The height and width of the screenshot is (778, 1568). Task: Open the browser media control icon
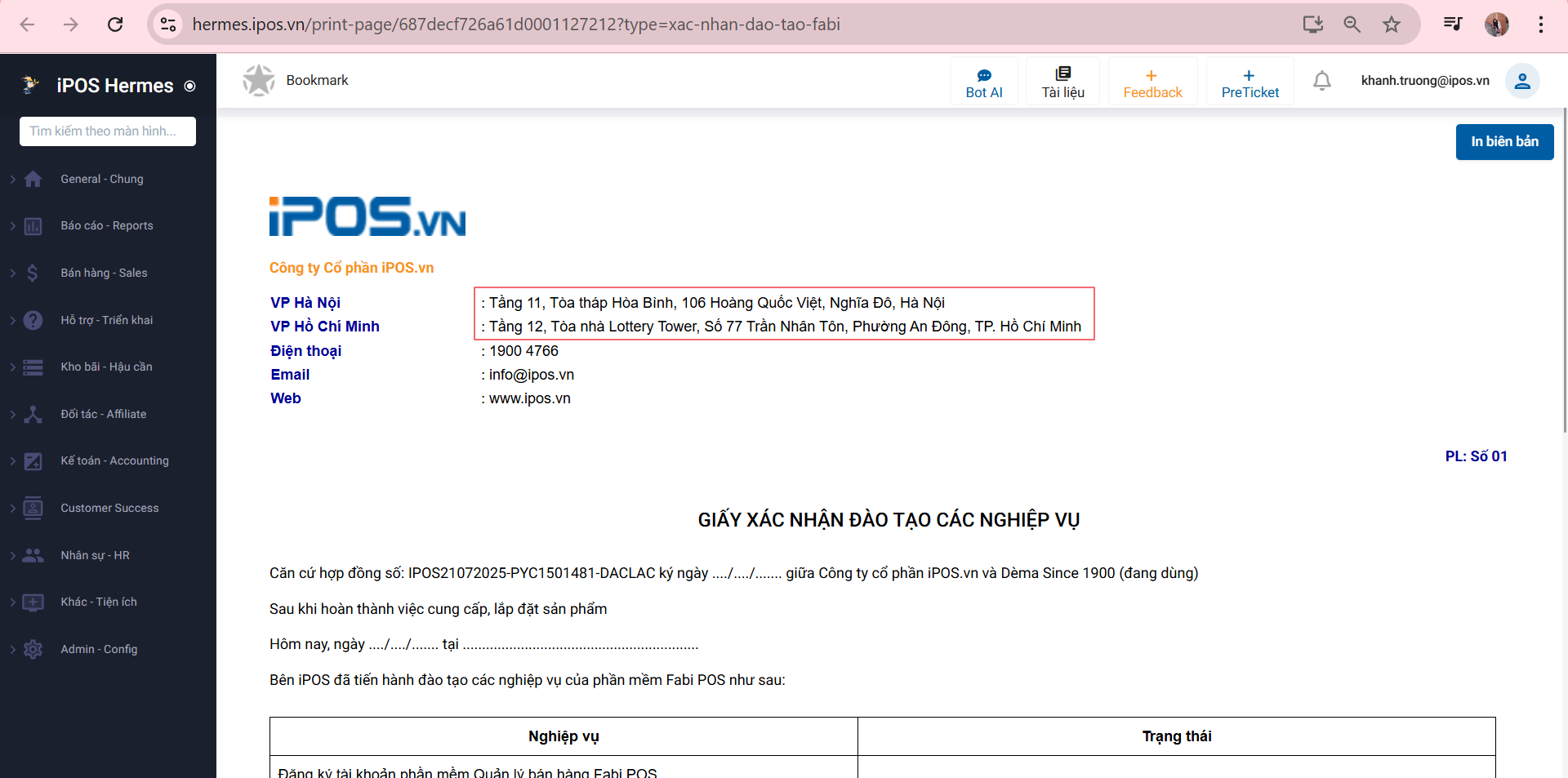[x=1453, y=24]
